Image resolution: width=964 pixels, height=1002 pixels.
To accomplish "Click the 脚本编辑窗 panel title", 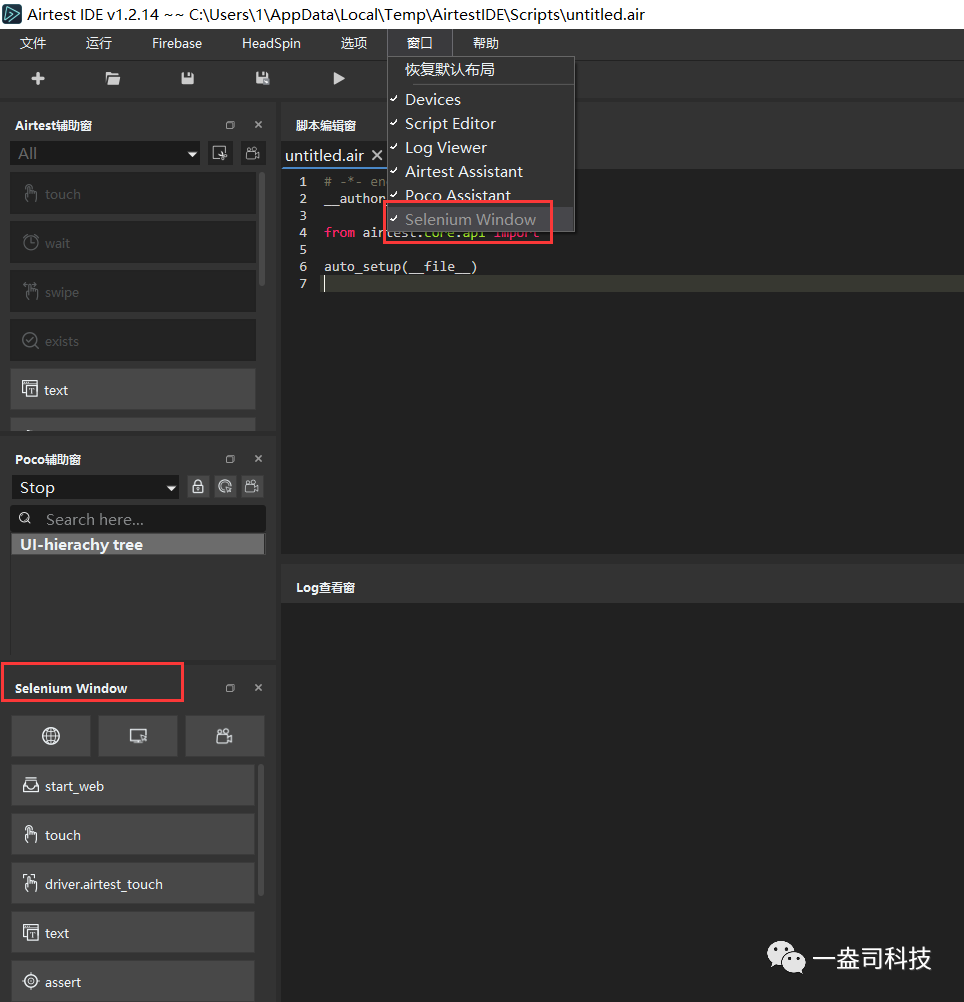I will (326, 126).
